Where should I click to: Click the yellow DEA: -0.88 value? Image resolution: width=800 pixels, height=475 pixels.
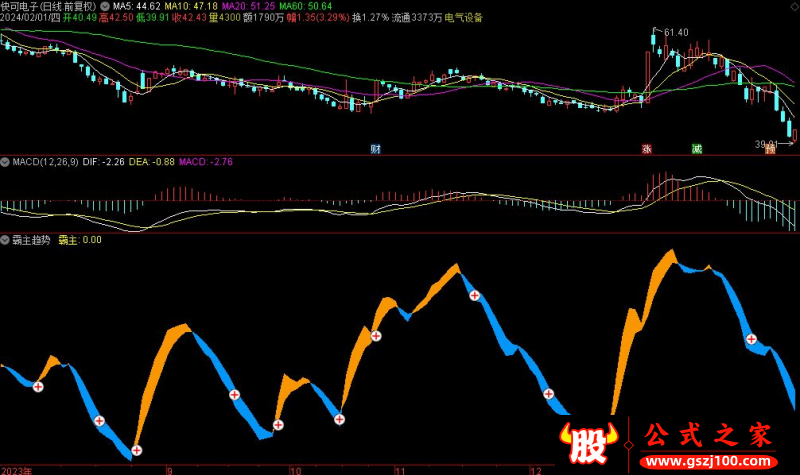(152, 162)
